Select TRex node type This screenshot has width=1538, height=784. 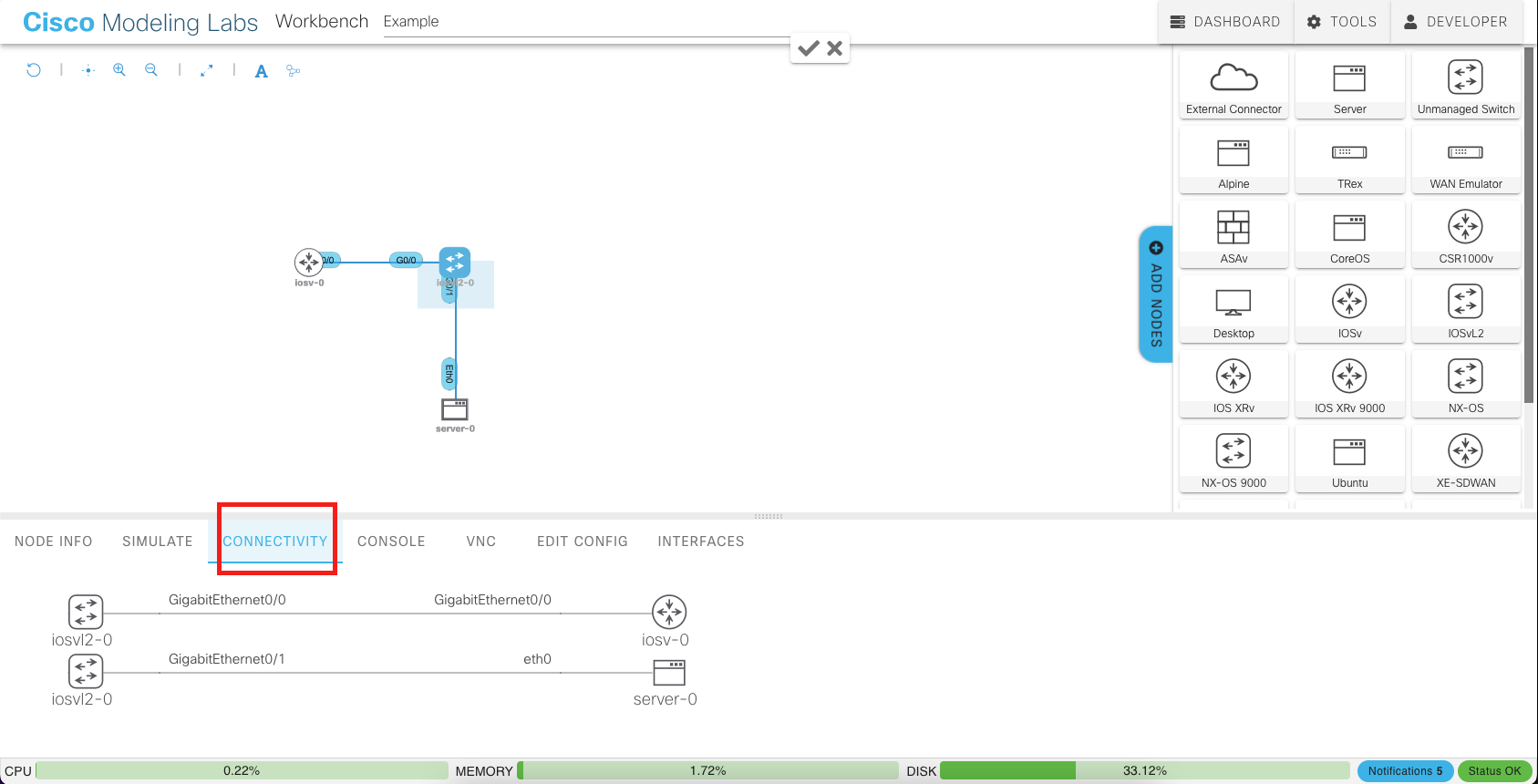coord(1349,160)
